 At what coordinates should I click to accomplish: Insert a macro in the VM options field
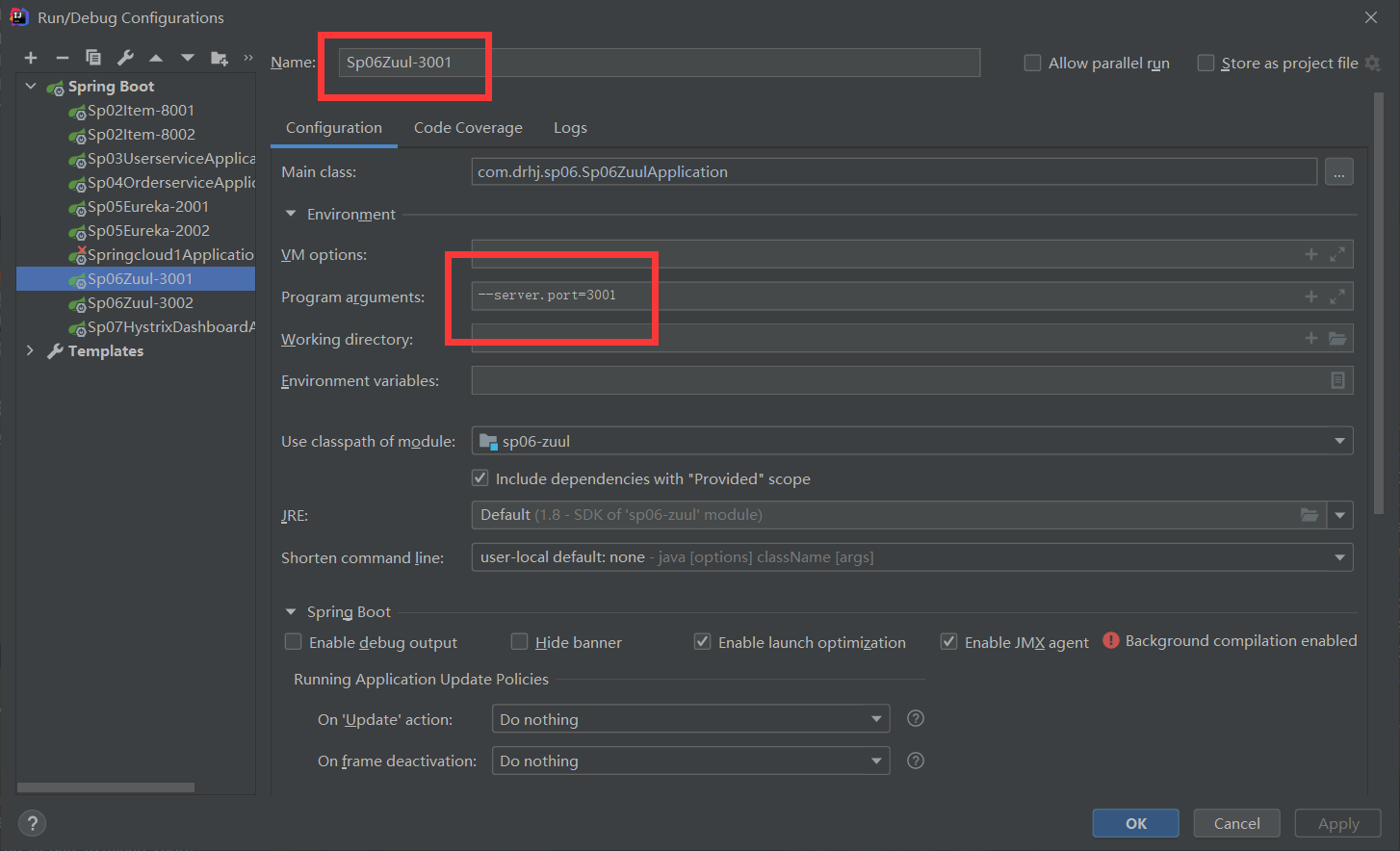click(x=1310, y=254)
